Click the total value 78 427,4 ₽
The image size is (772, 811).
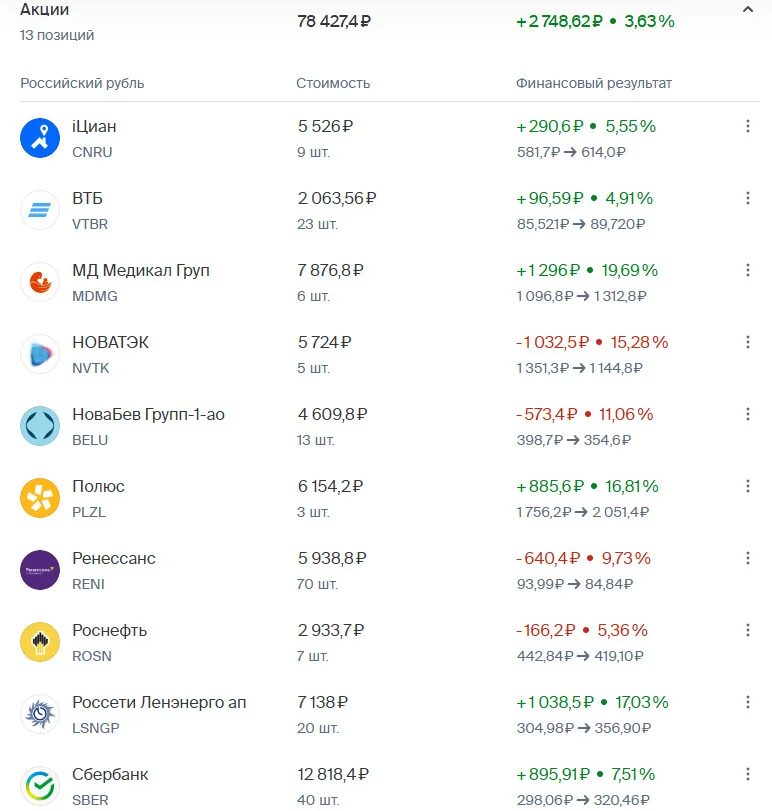point(334,21)
